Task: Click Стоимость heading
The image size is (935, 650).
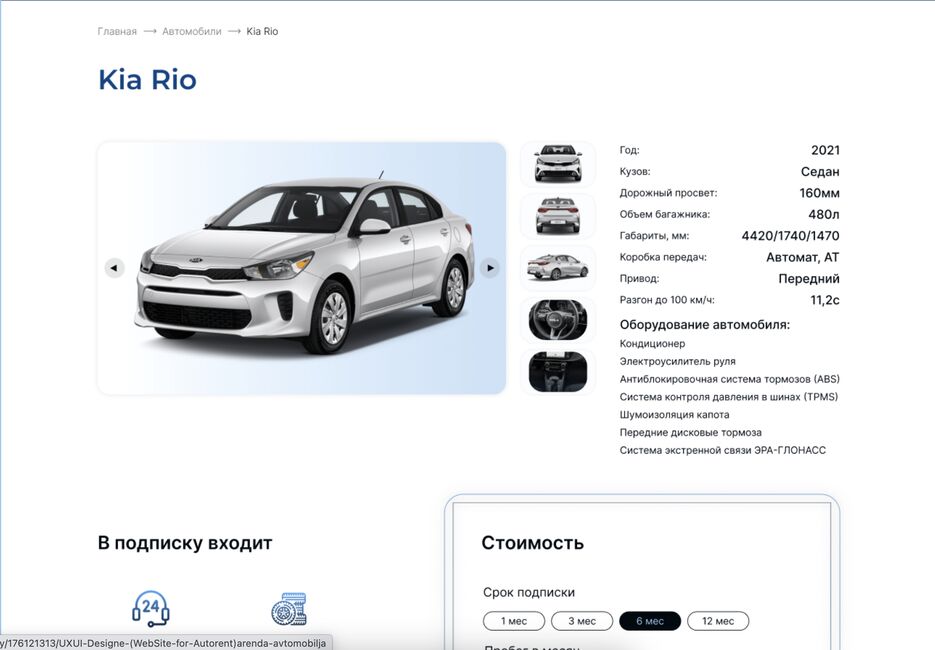Action: (532, 543)
